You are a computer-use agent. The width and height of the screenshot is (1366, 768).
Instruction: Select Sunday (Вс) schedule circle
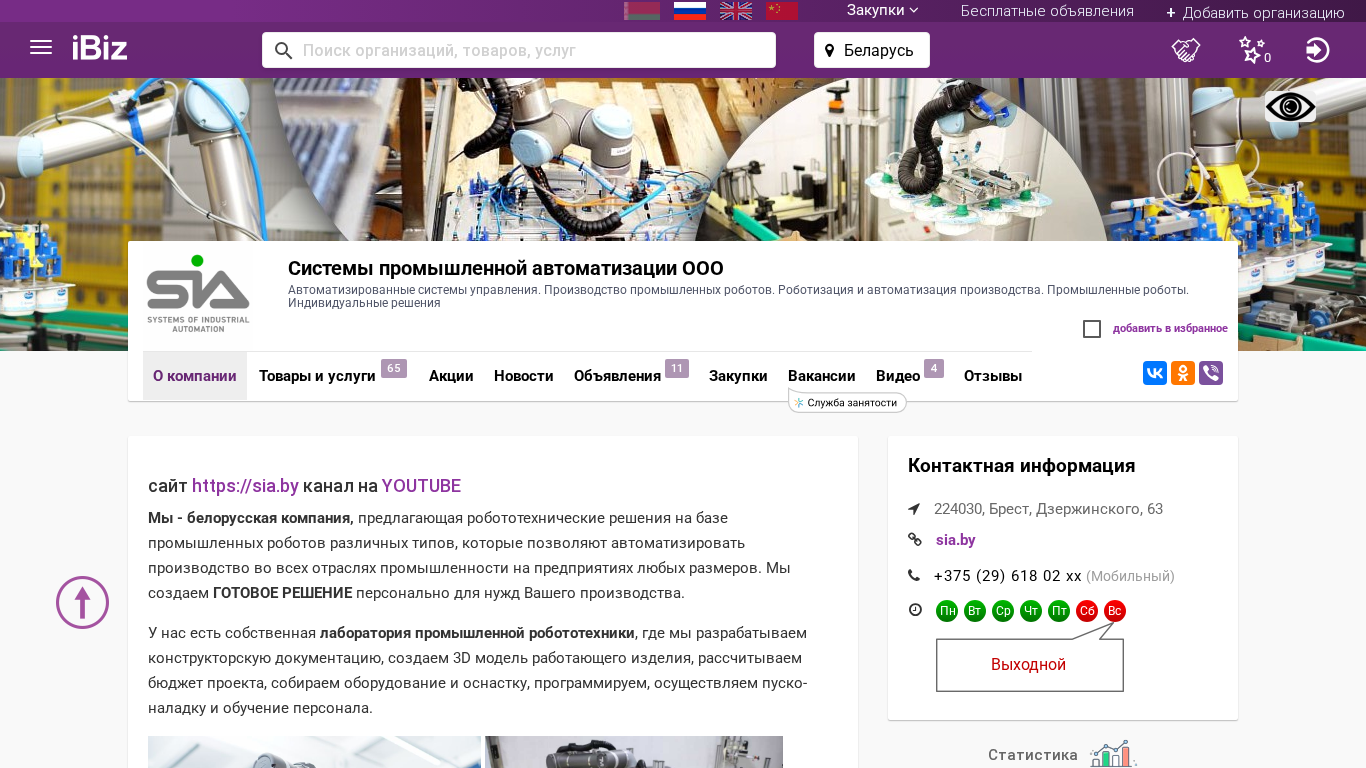coord(1115,611)
